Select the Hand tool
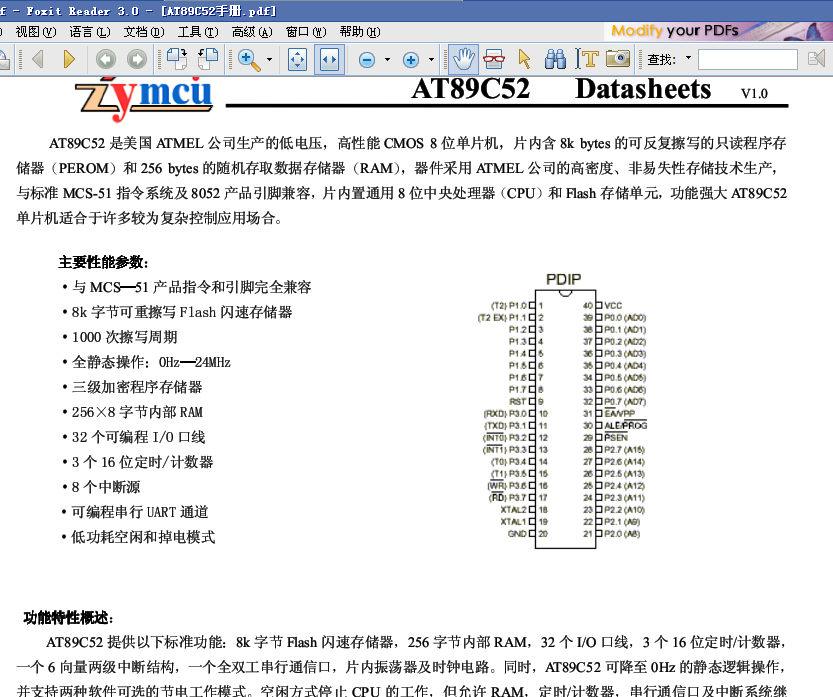Viewport: 833px width, 697px height. click(463, 60)
